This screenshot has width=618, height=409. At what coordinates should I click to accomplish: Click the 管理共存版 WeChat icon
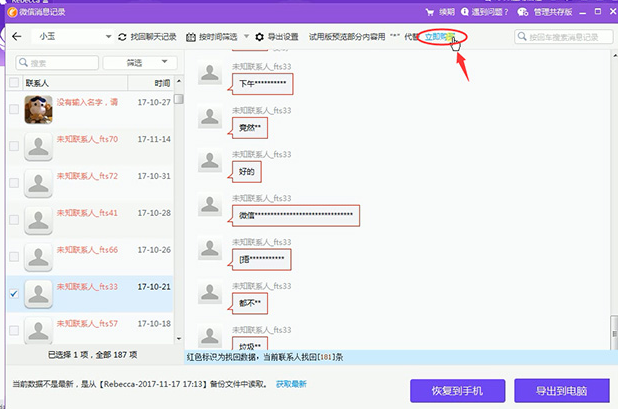pos(523,12)
